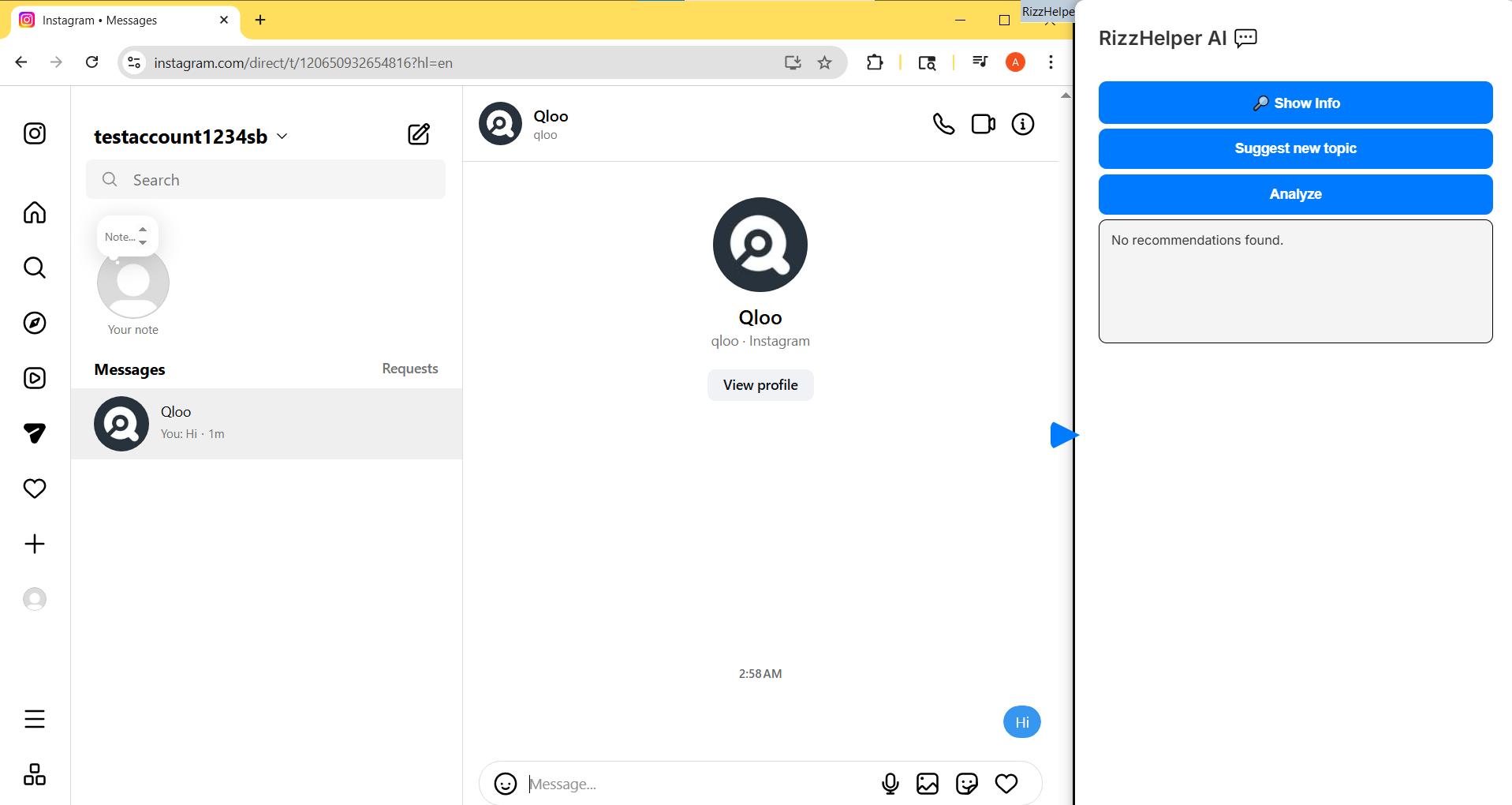Screen dimensions: 1512x805
Task: Select Instagram Messages browser tab
Action: tap(126, 20)
